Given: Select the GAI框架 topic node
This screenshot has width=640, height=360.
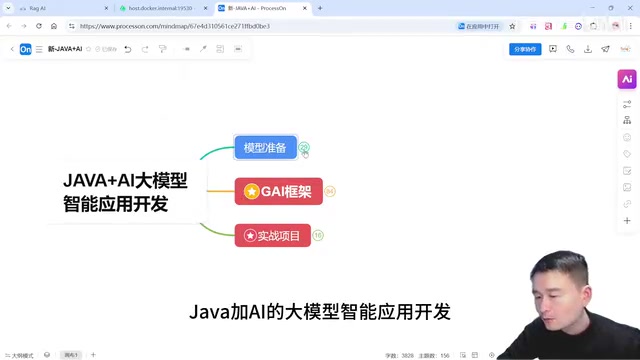Looking at the screenshot, I should click(278, 191).
